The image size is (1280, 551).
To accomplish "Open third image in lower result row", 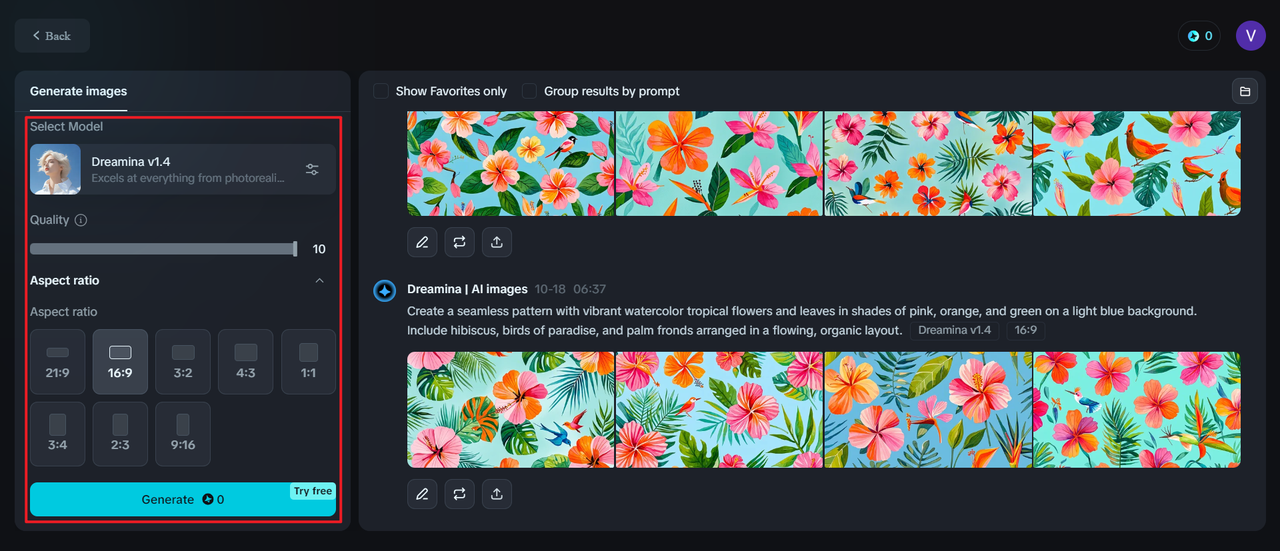I will tap(928, 410).
